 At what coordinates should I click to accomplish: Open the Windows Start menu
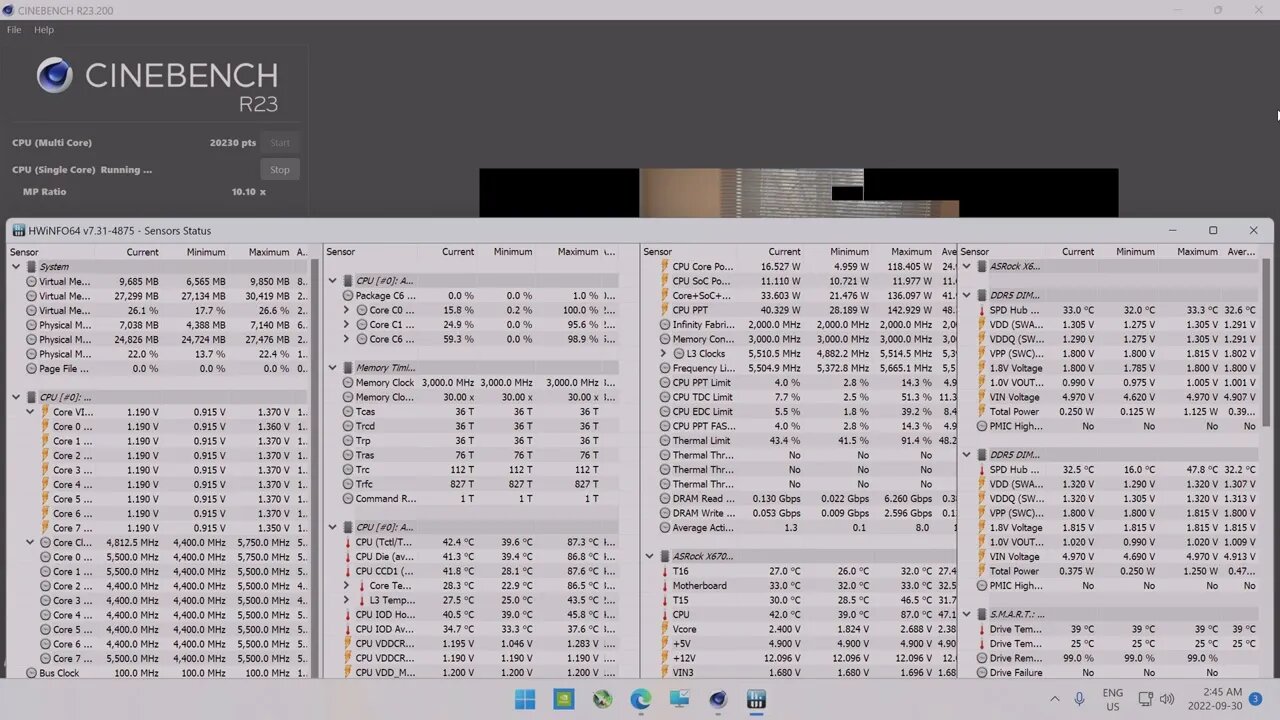pos(525,699)
